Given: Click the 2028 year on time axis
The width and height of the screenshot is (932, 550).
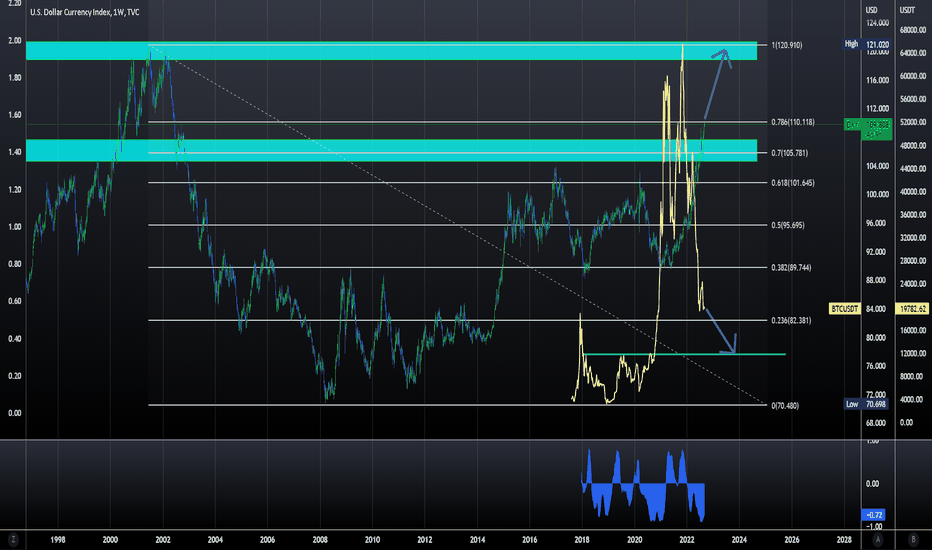Looking at the screenshot, I should point(843,540).
